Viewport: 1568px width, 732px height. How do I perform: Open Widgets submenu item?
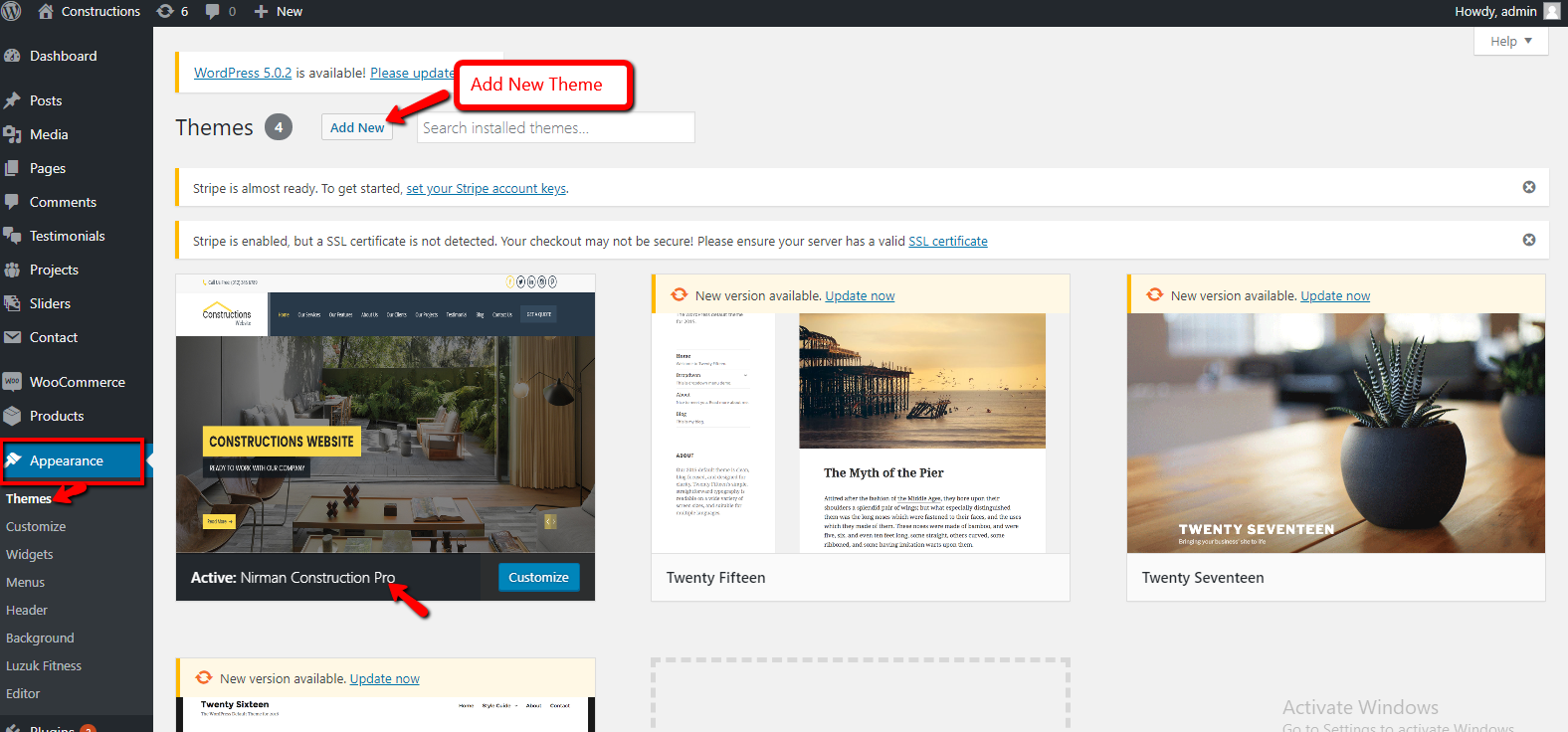coord(30,554)
